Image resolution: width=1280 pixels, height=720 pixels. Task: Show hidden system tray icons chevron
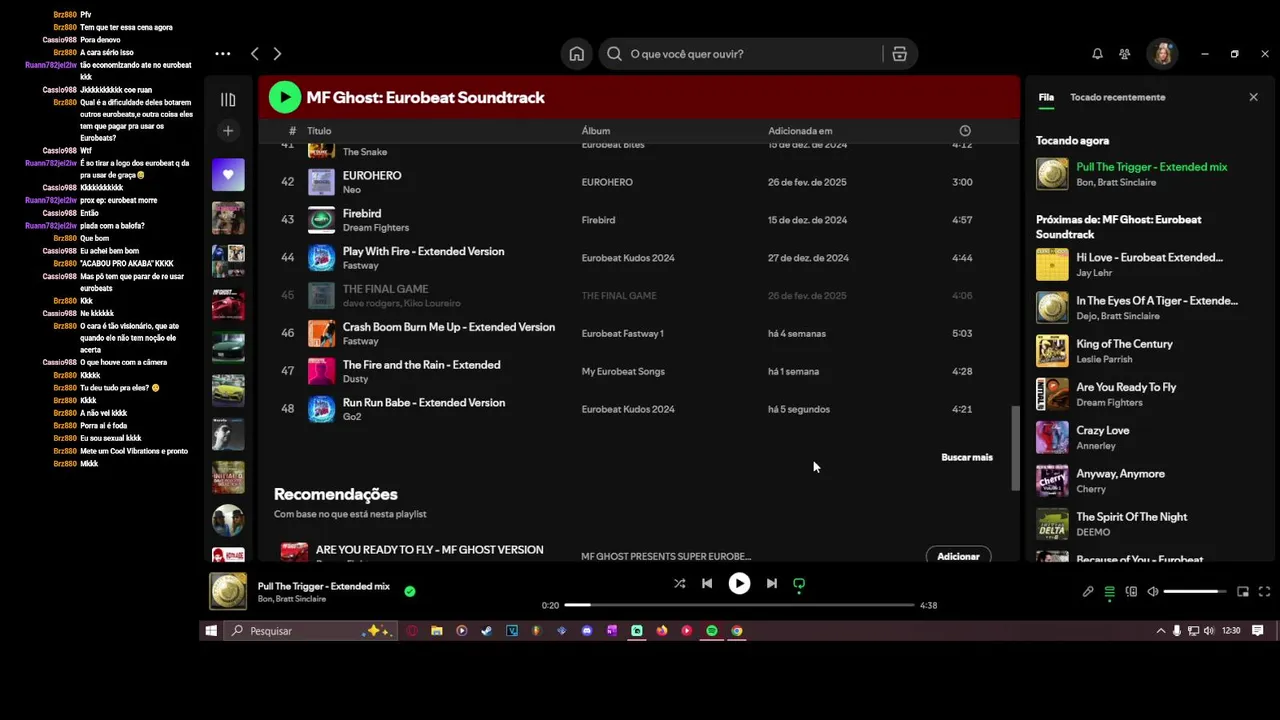(x=1161, y=631)
